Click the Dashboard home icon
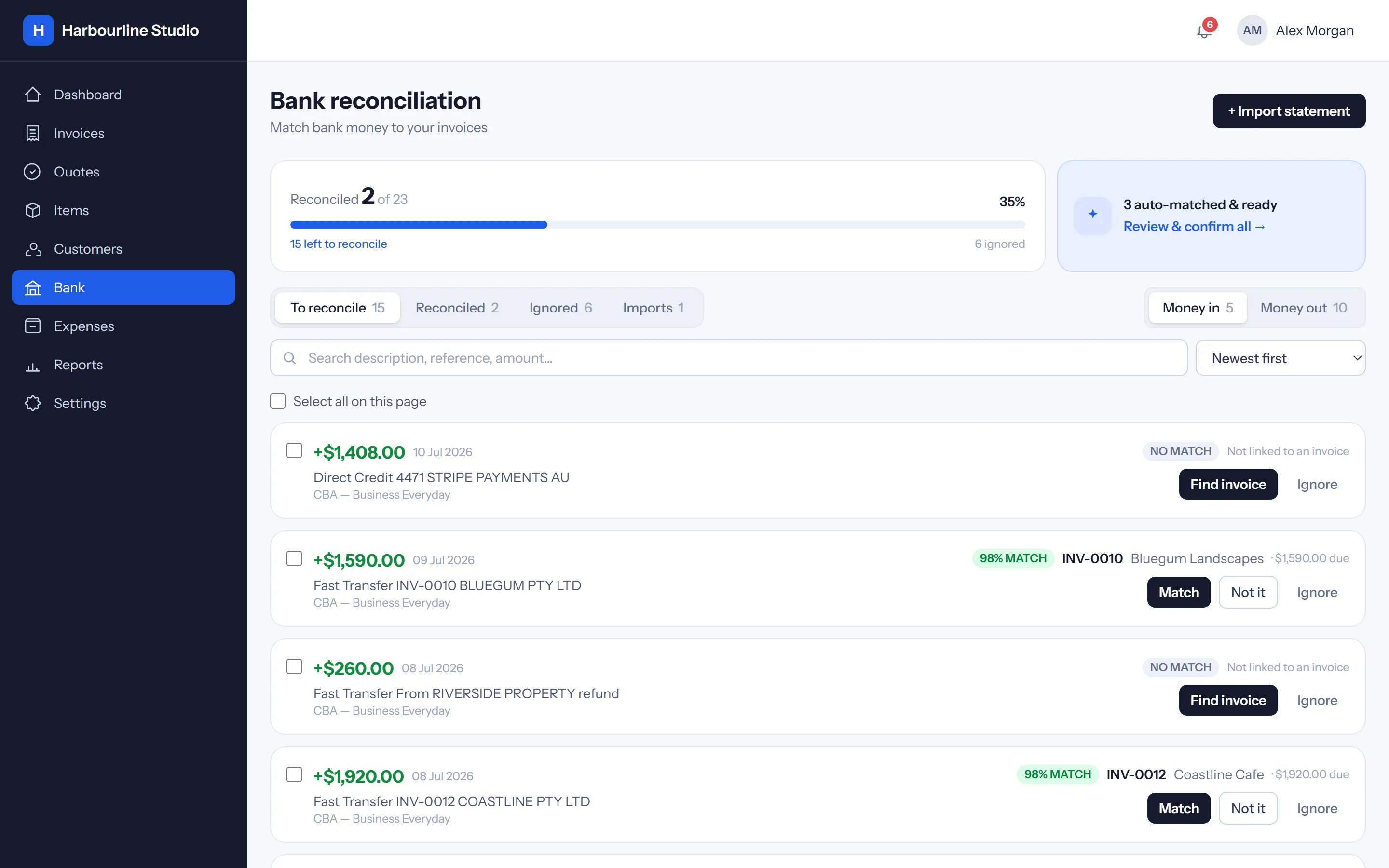The width and height of the screenshot is (1389, 868). (33, 94)
